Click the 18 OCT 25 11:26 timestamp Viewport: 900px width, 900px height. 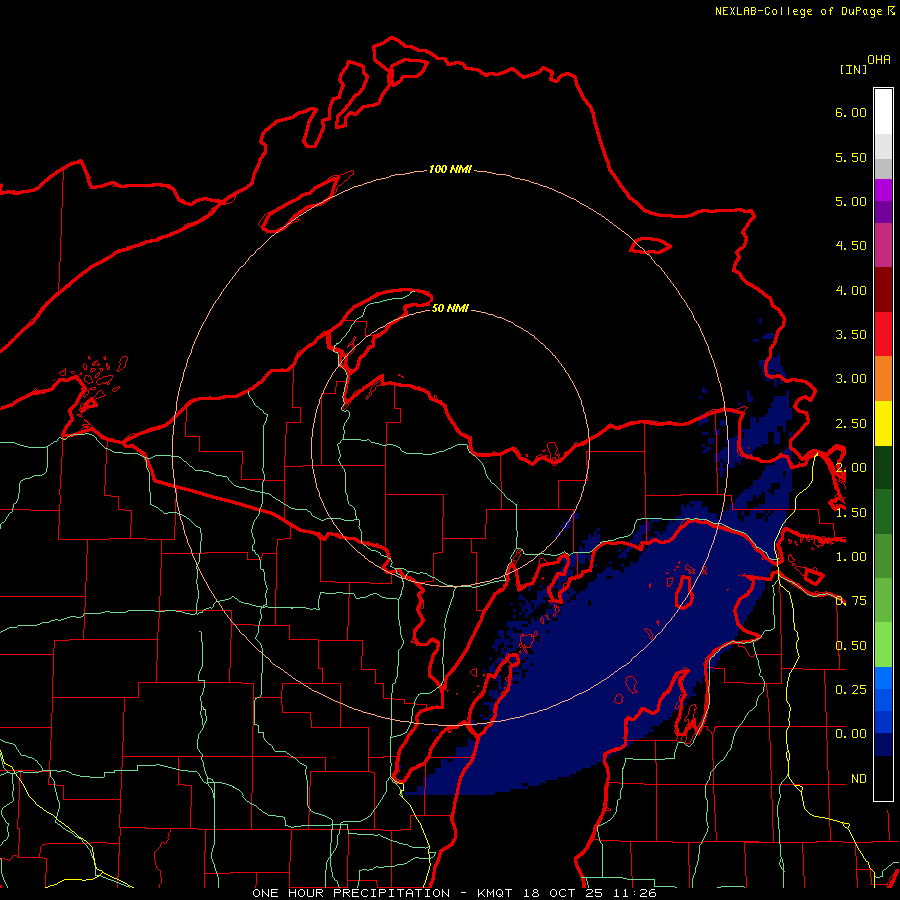[x=589, y=893]
